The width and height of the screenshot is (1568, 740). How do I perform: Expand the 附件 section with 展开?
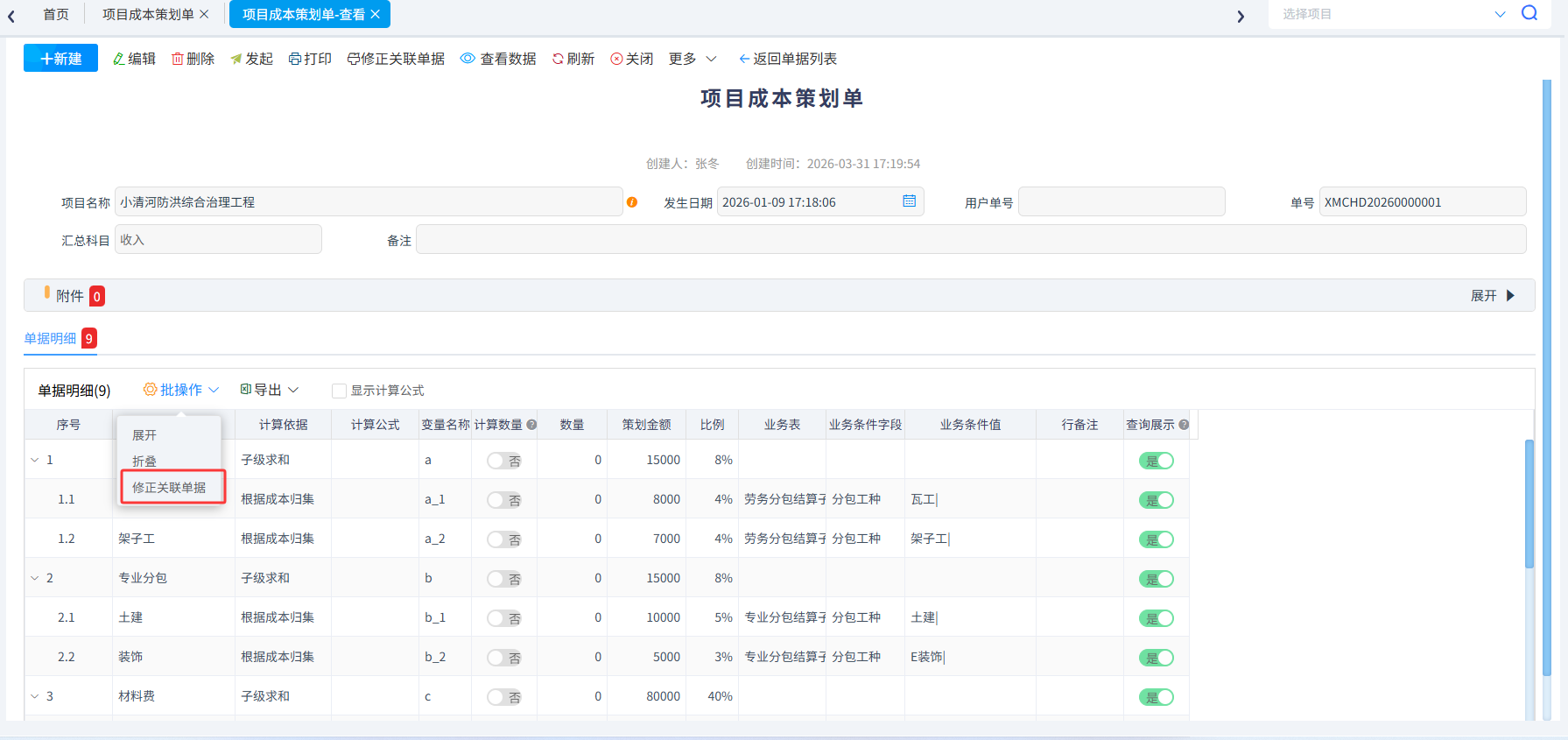click(x=1493, y=296)
